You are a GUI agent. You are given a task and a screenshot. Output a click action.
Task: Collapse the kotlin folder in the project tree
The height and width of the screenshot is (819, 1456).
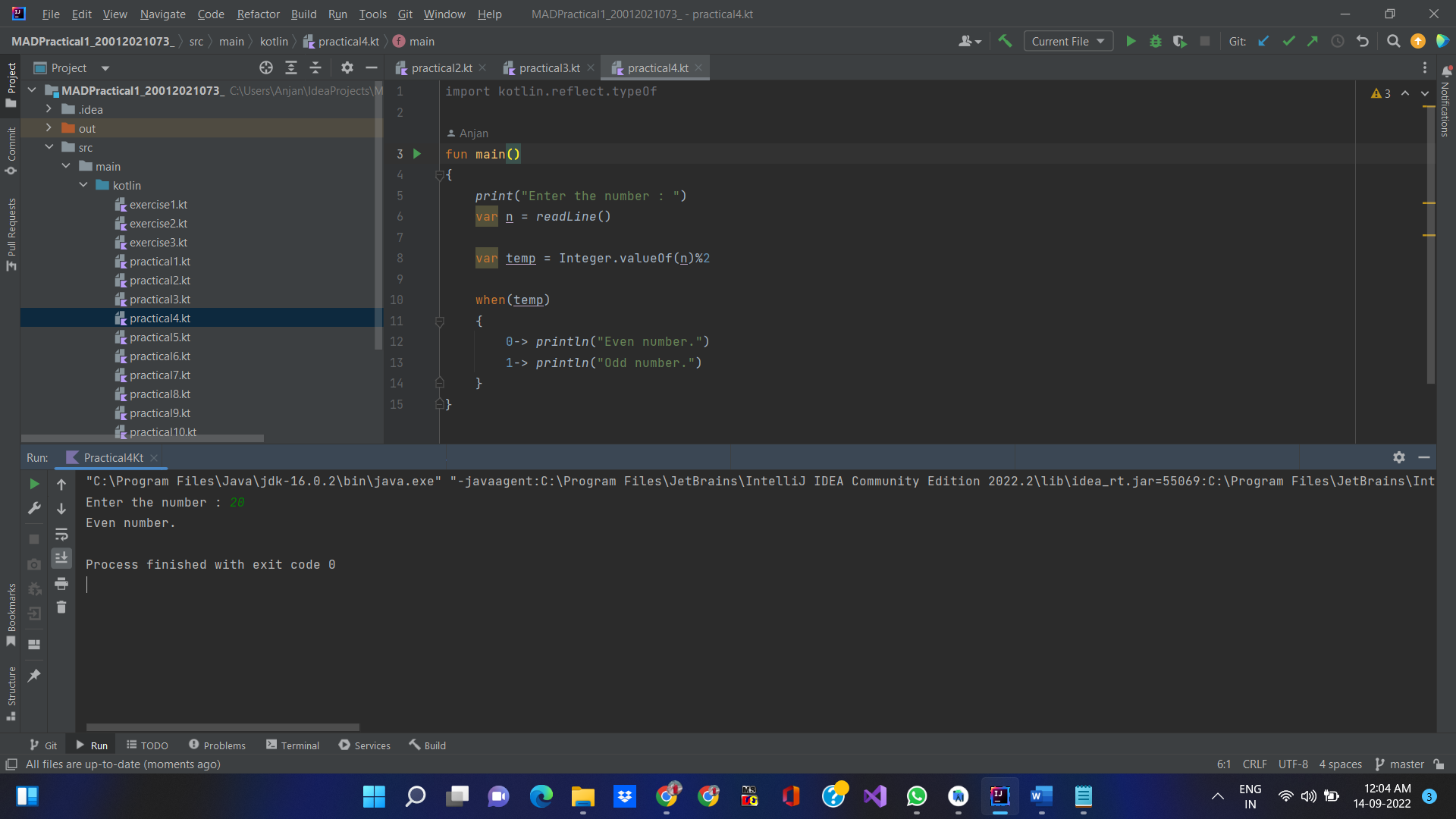pyautogui.click(x=83, y=185)
